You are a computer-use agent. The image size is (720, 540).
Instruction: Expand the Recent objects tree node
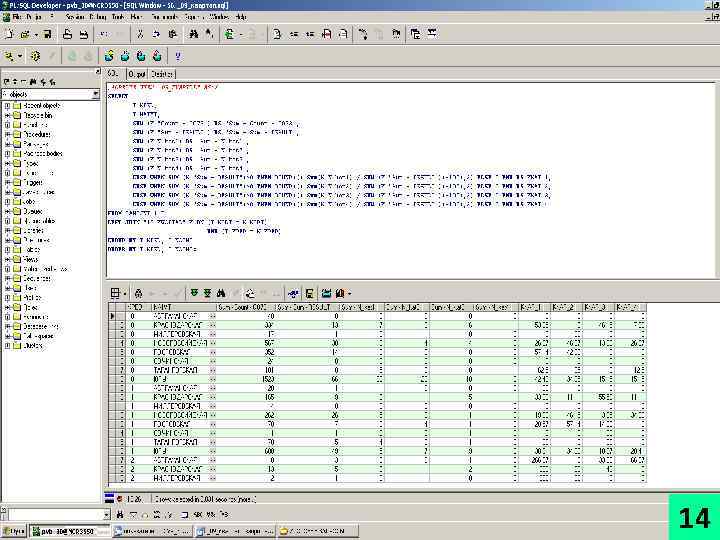pos(6,105)
